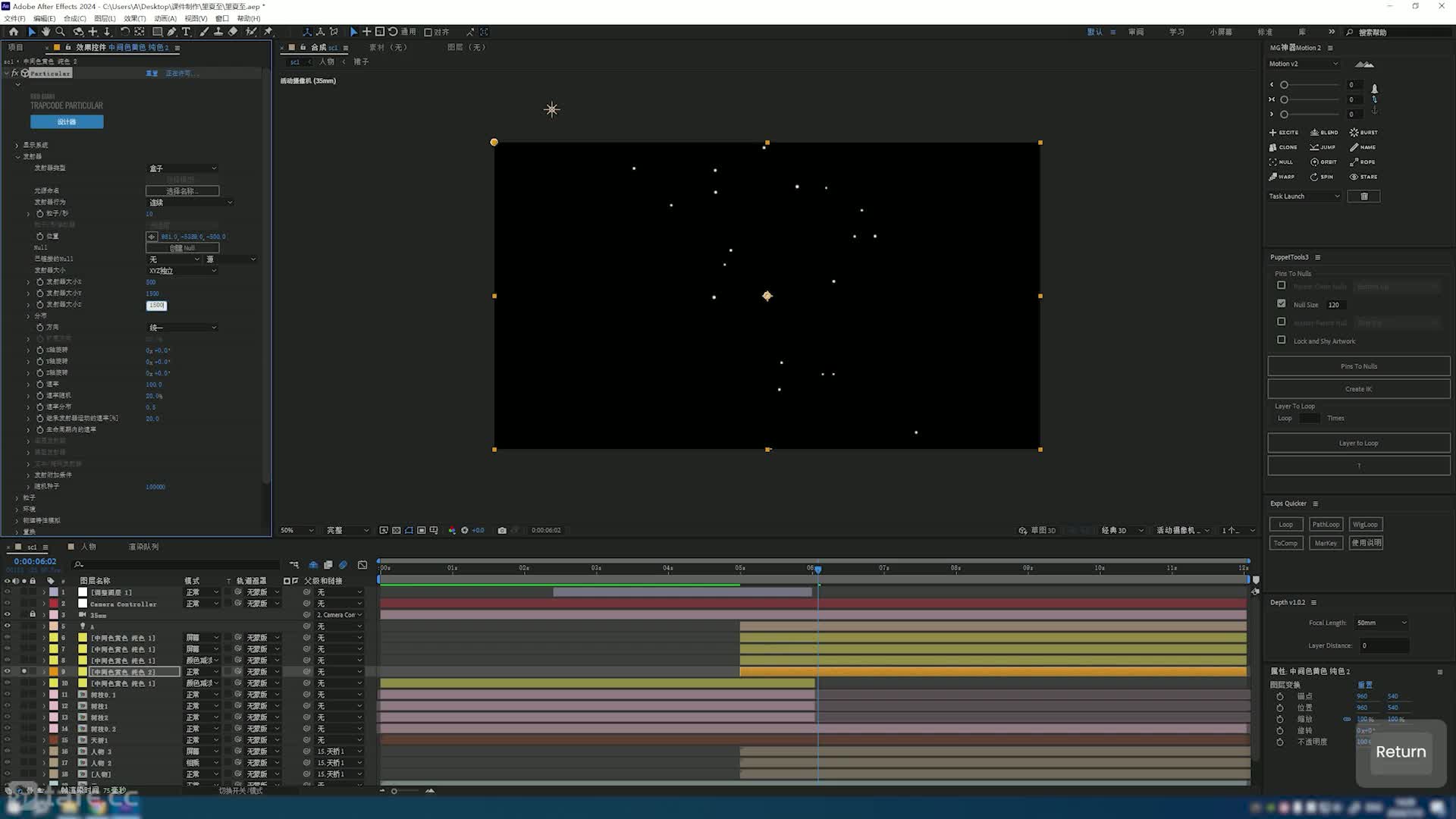Open the 完整 resolution dropdown
This screenshot has height=819, width=1456.
[347, 531]
